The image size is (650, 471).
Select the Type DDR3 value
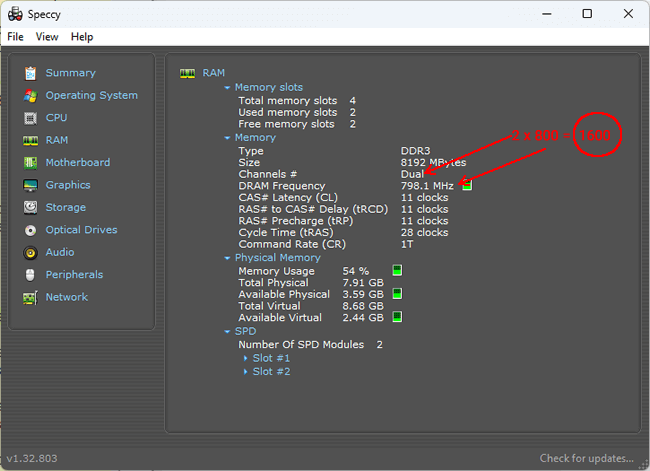[415, 151]
